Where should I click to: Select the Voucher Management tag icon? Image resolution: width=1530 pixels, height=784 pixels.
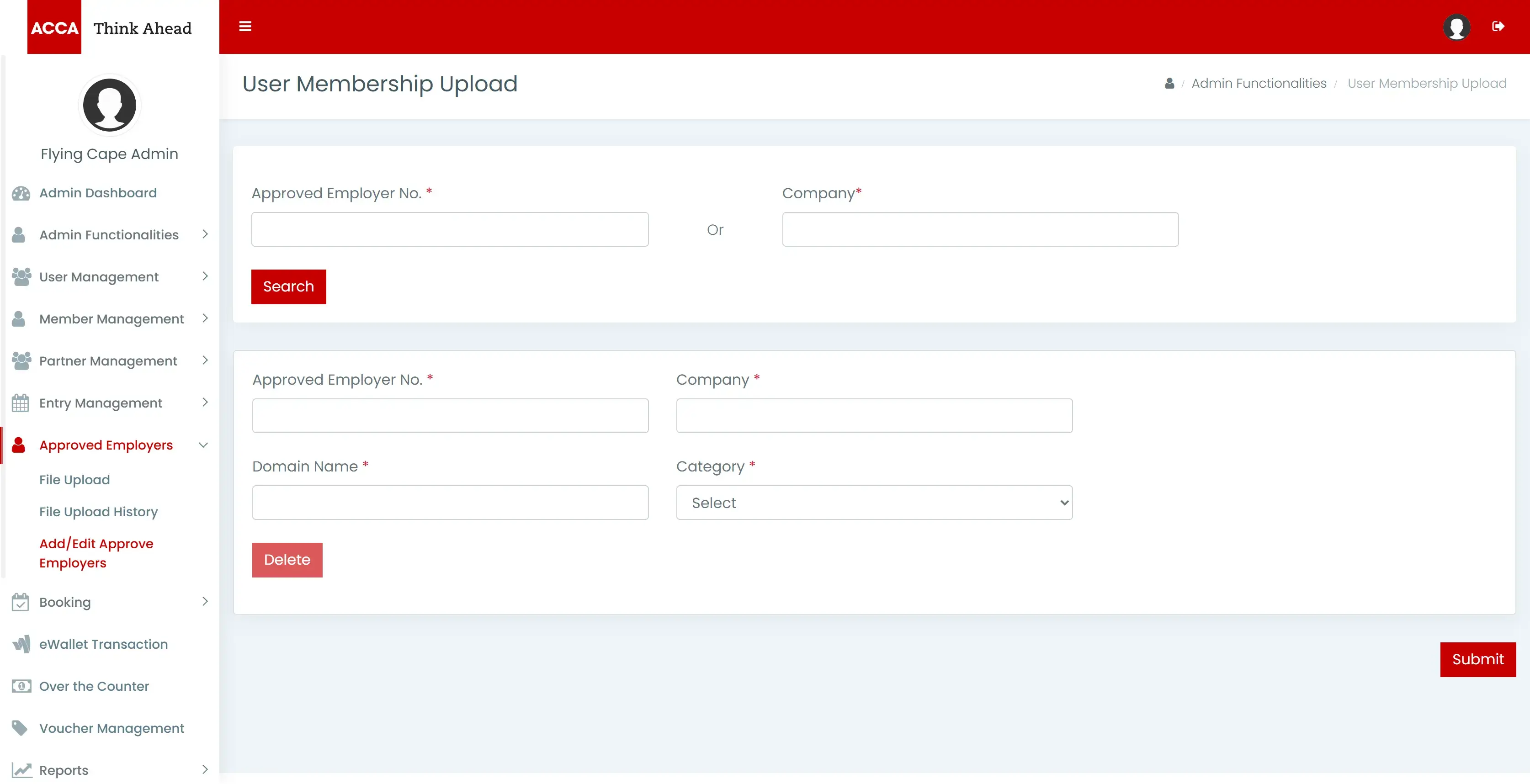(x=20, y=727)
